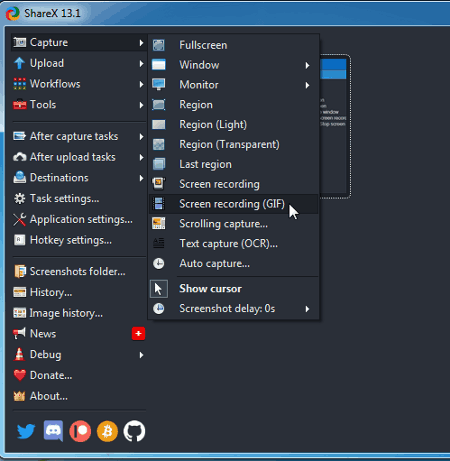Click the Screenshot delay clock icon

pos(159,308)
